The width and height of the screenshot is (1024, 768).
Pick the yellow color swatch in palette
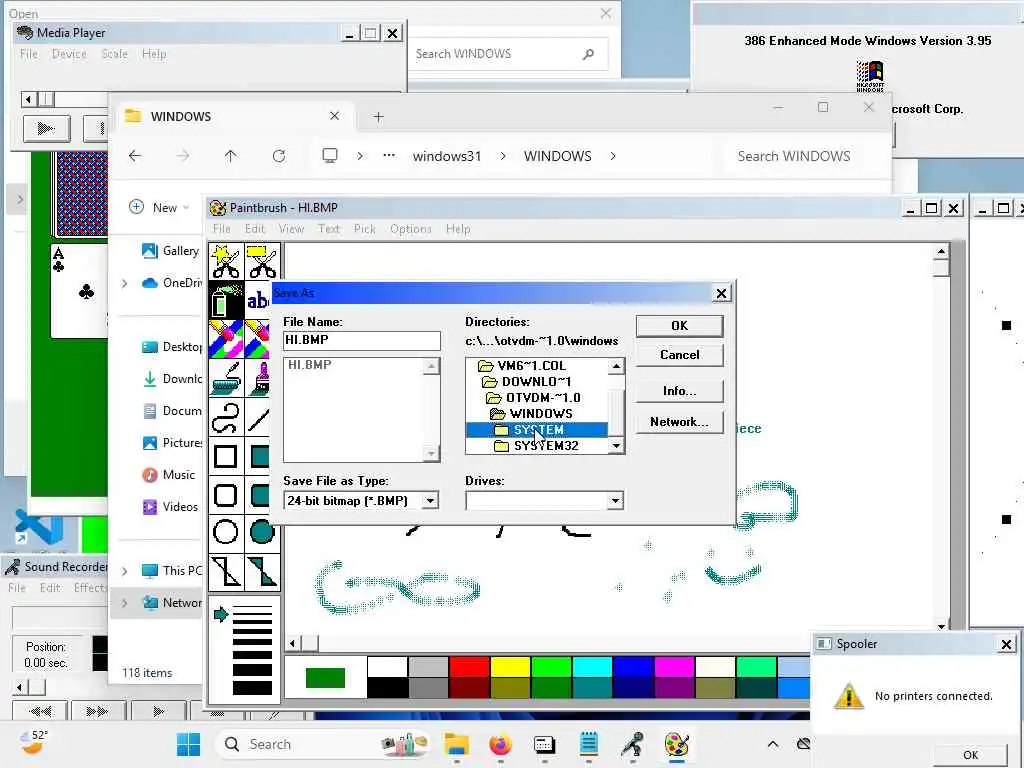(510, 667)
